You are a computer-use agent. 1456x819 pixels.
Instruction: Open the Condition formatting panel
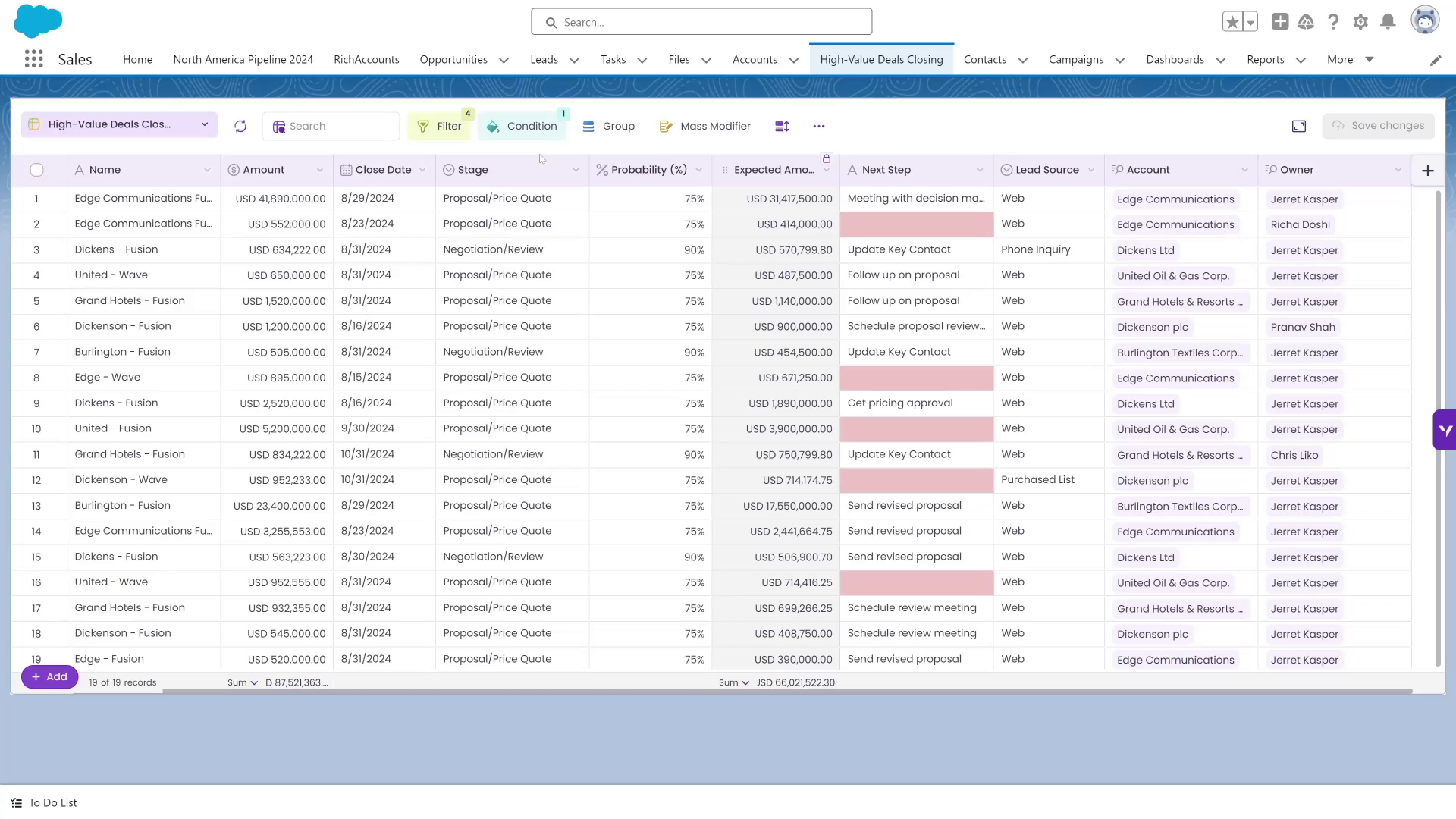click(522, 126)
